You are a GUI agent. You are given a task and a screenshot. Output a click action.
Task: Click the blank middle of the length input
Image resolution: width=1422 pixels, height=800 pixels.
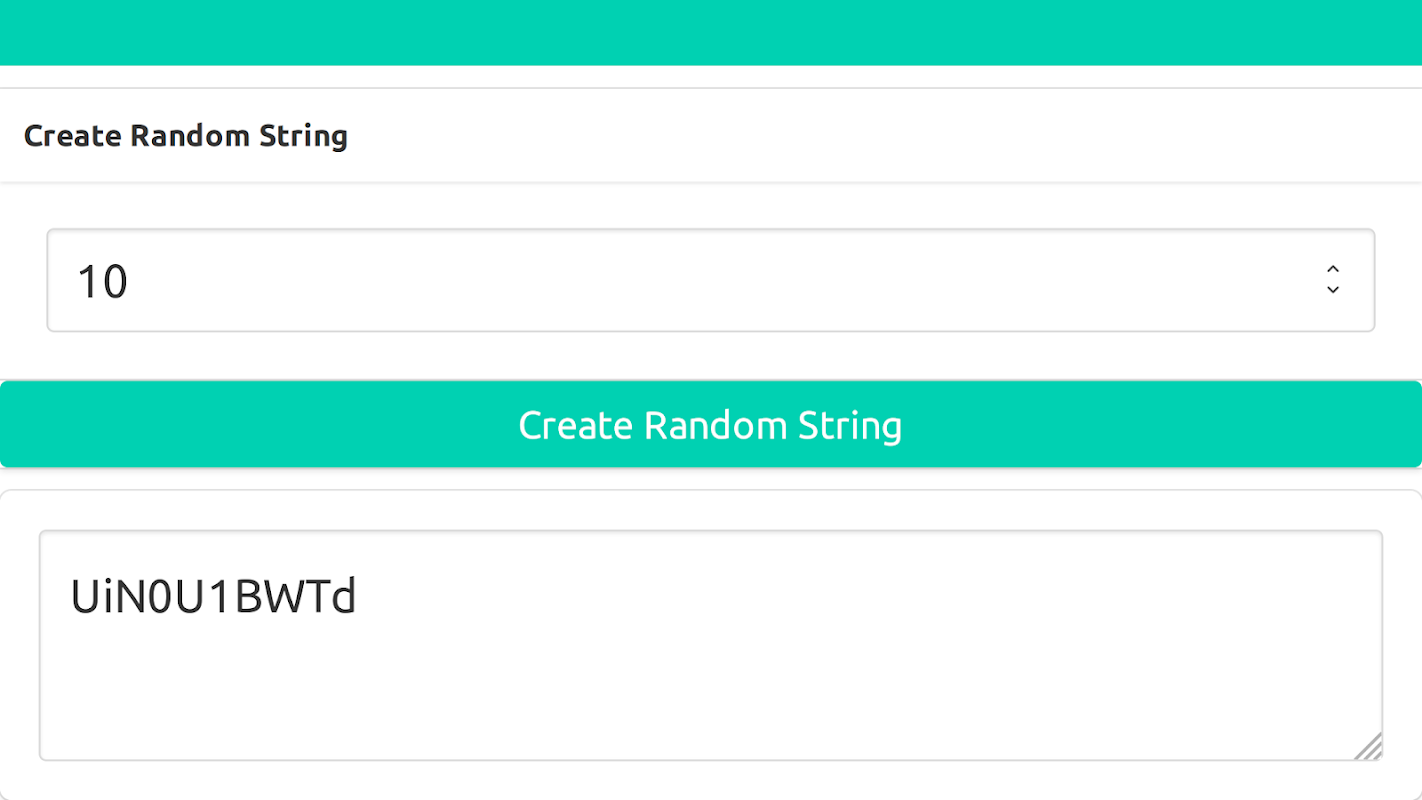pos(700,281)
